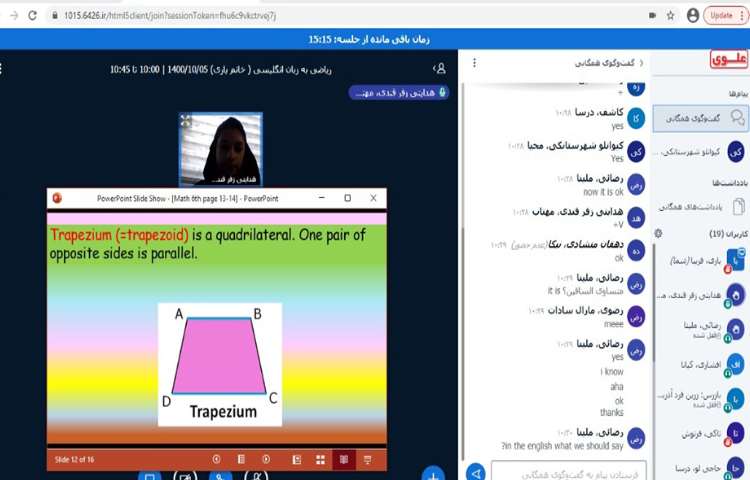
Task: Select user حاجی لو درسا in user list
Action: click(703, 468)
